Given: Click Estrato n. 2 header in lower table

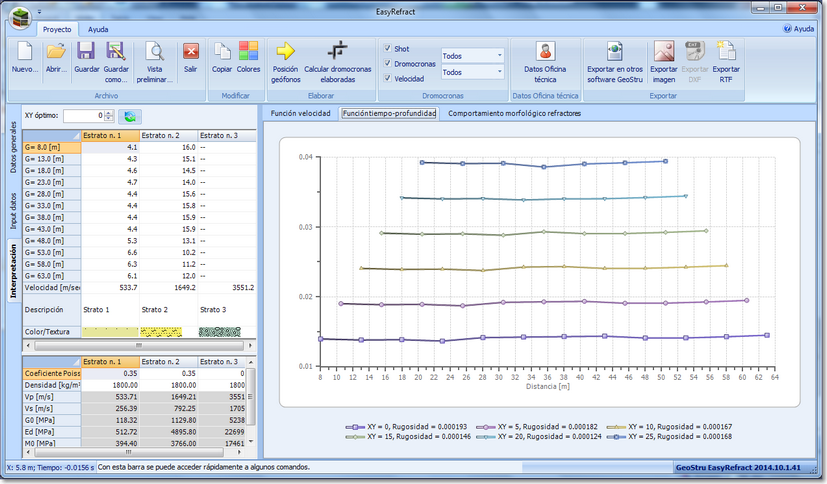Looking at the screenshot, I should [169, 362].
